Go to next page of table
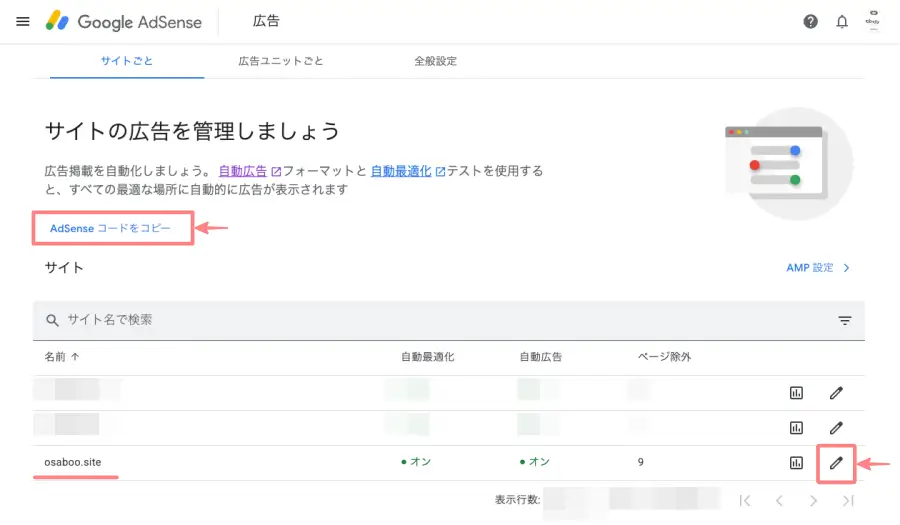The height and width of the screenshot is (525, 900). point(813,501)
